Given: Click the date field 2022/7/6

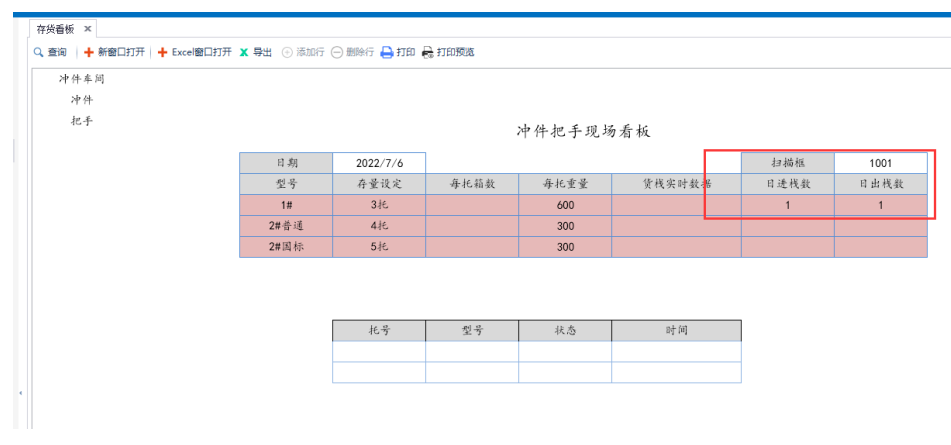Looking at the screenshot, I should (379, 163).
